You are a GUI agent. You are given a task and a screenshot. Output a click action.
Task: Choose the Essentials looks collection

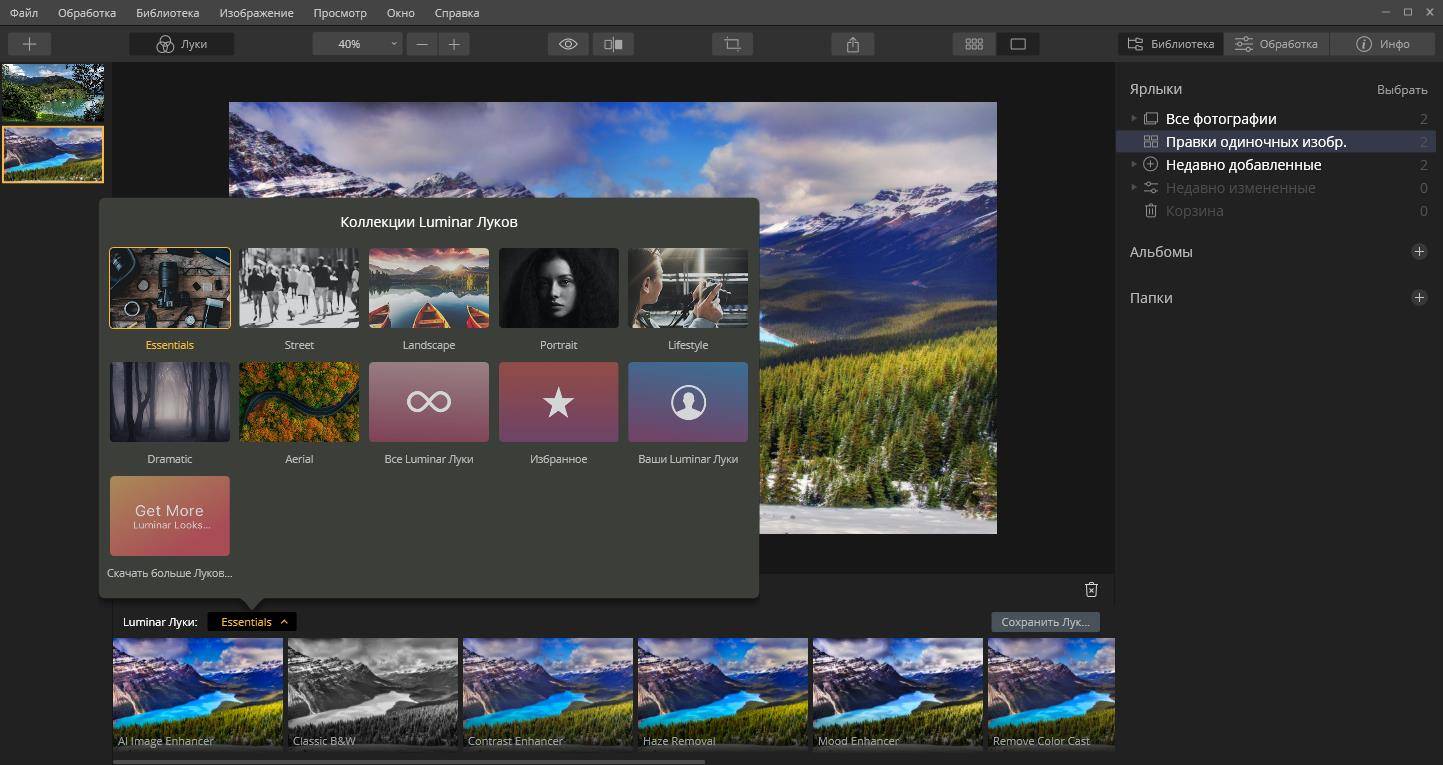click(x=170, y=288)
